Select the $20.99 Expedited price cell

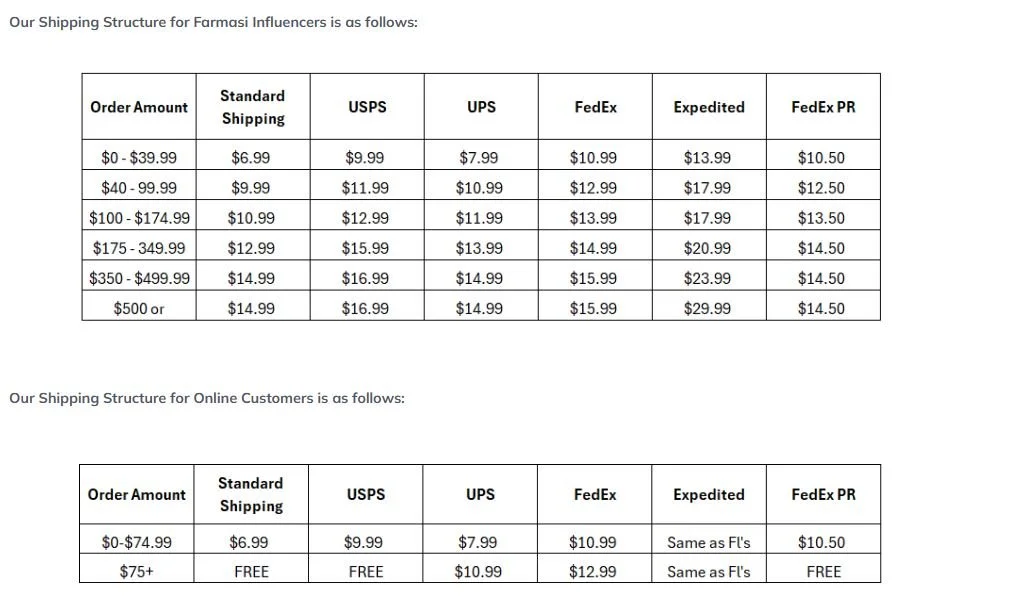click(708, 248)
